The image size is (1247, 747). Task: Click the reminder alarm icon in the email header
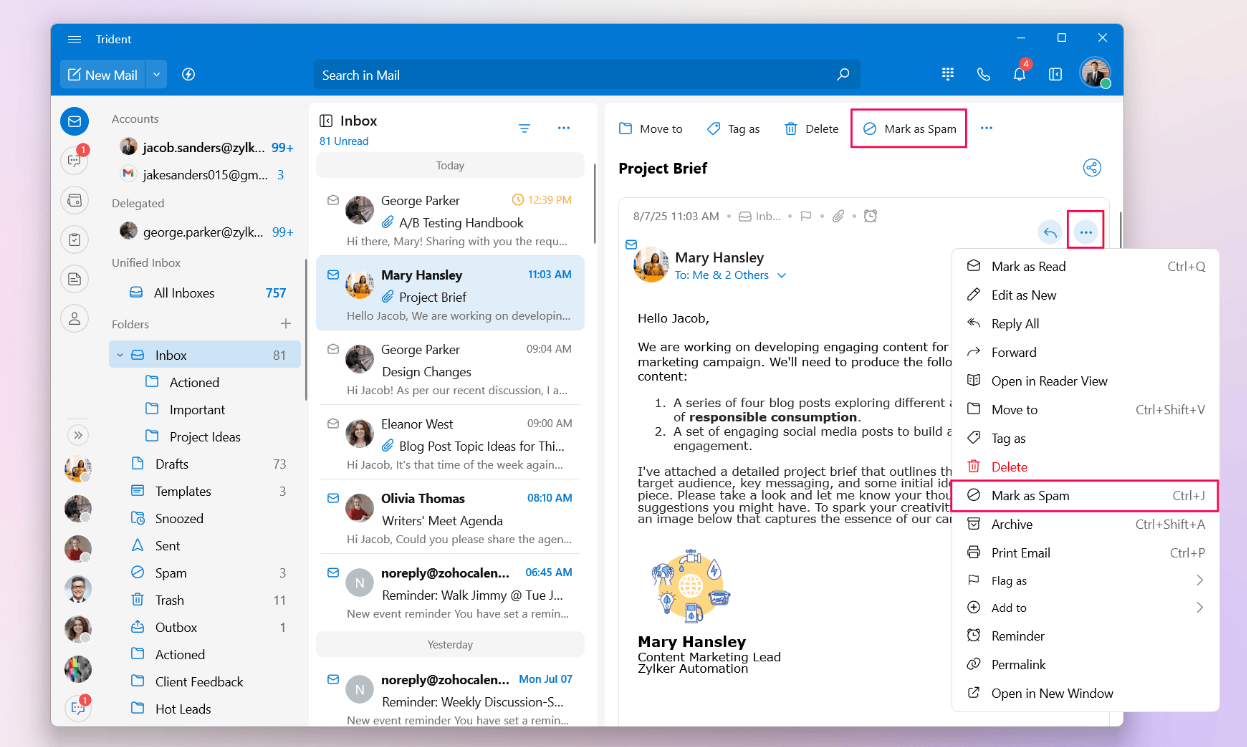pos(871,216)
